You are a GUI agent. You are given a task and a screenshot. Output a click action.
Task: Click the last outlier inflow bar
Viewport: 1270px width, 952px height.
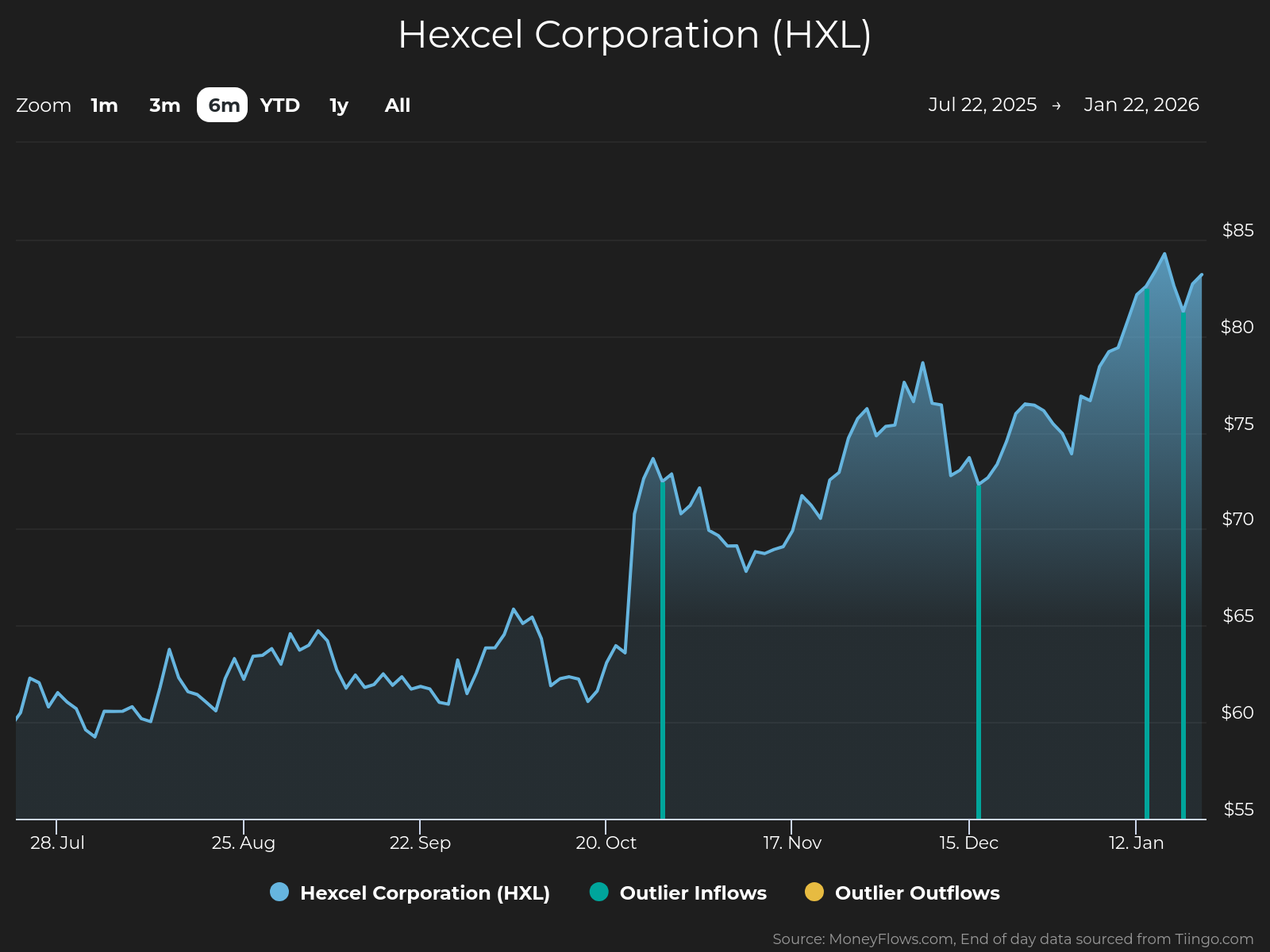pyautogui.click(x=1183, y=565)
